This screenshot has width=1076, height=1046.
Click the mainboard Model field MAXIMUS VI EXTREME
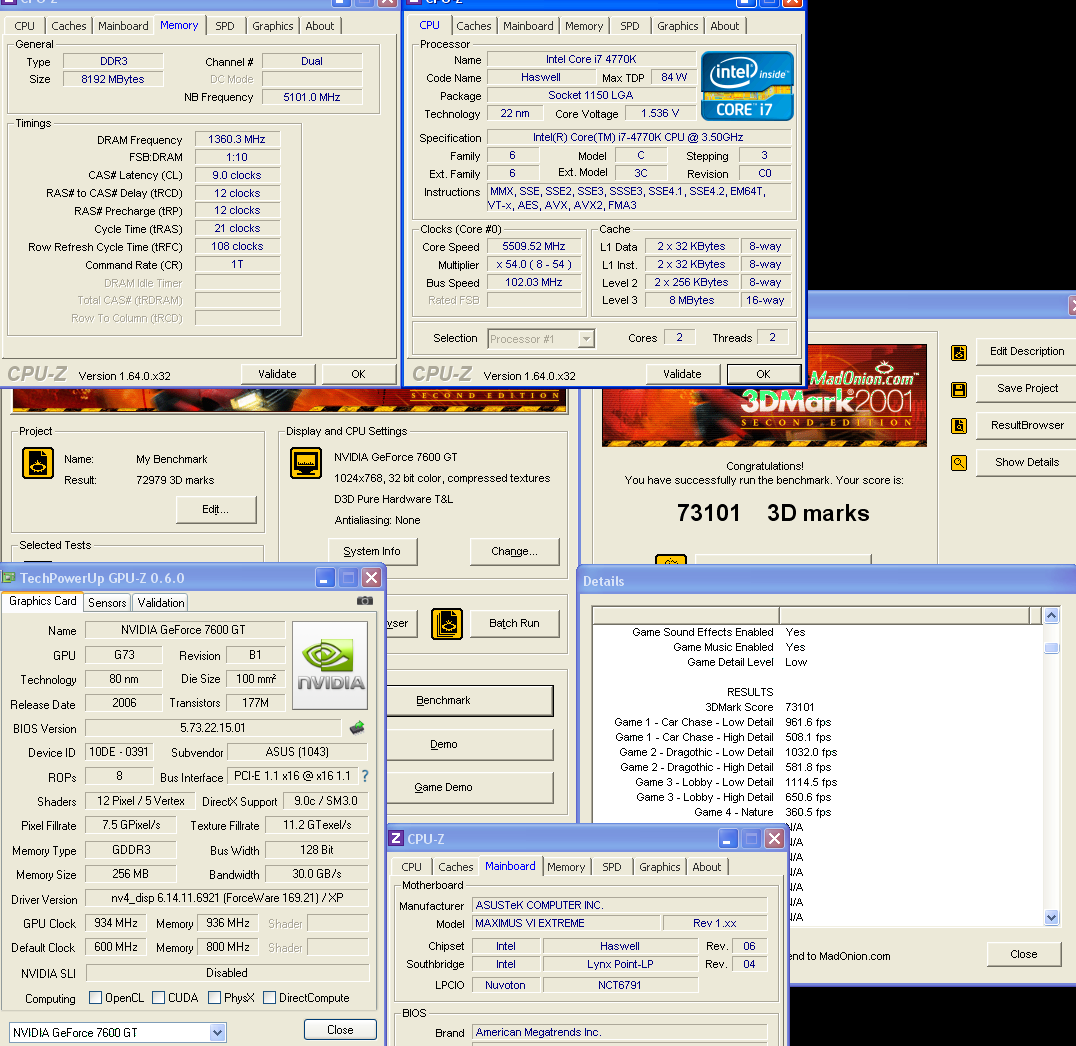coord(567,923)
